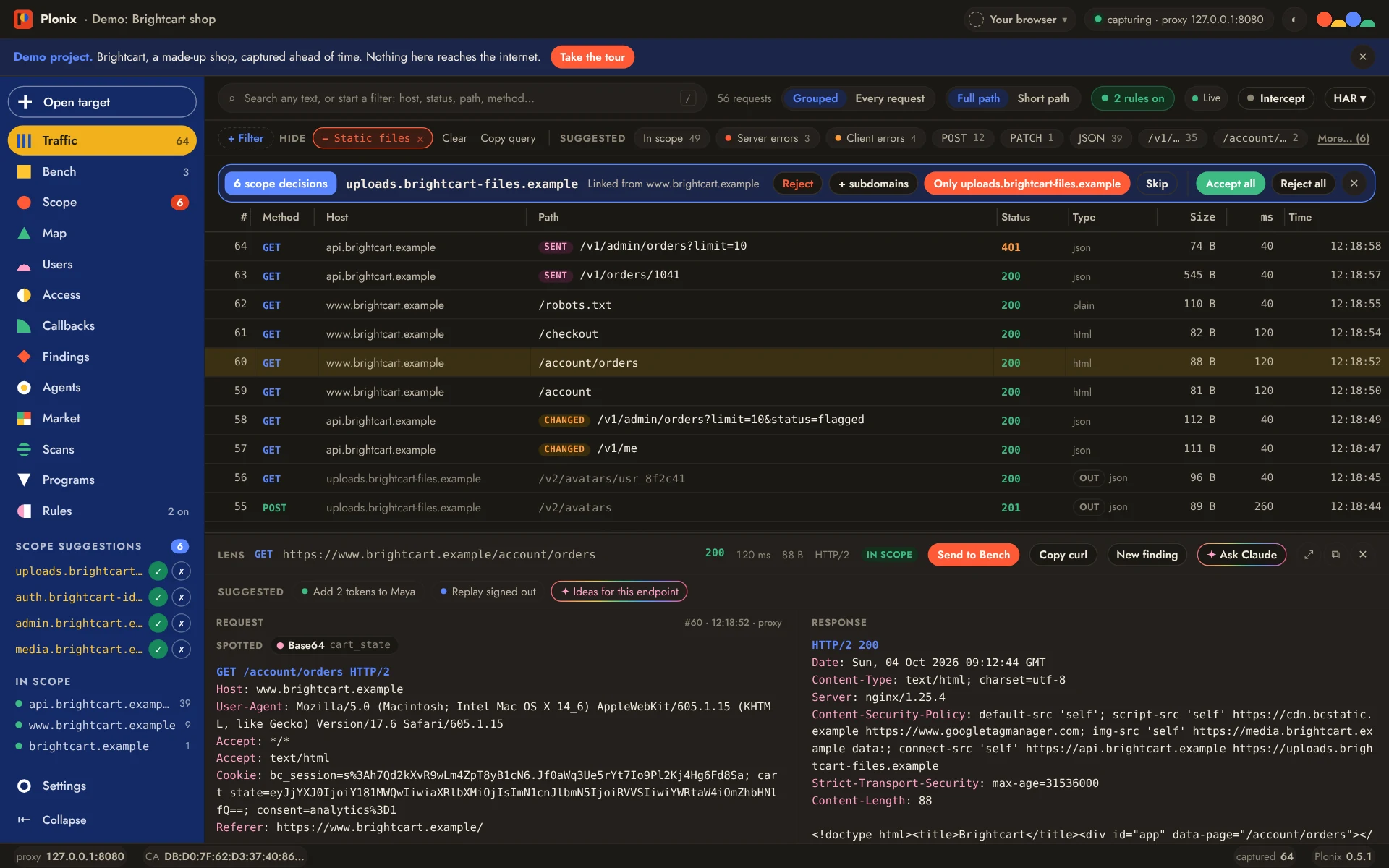Expand the lens panel to full size
Screen dimensions: 1389x868
[x=1309, y=555]
